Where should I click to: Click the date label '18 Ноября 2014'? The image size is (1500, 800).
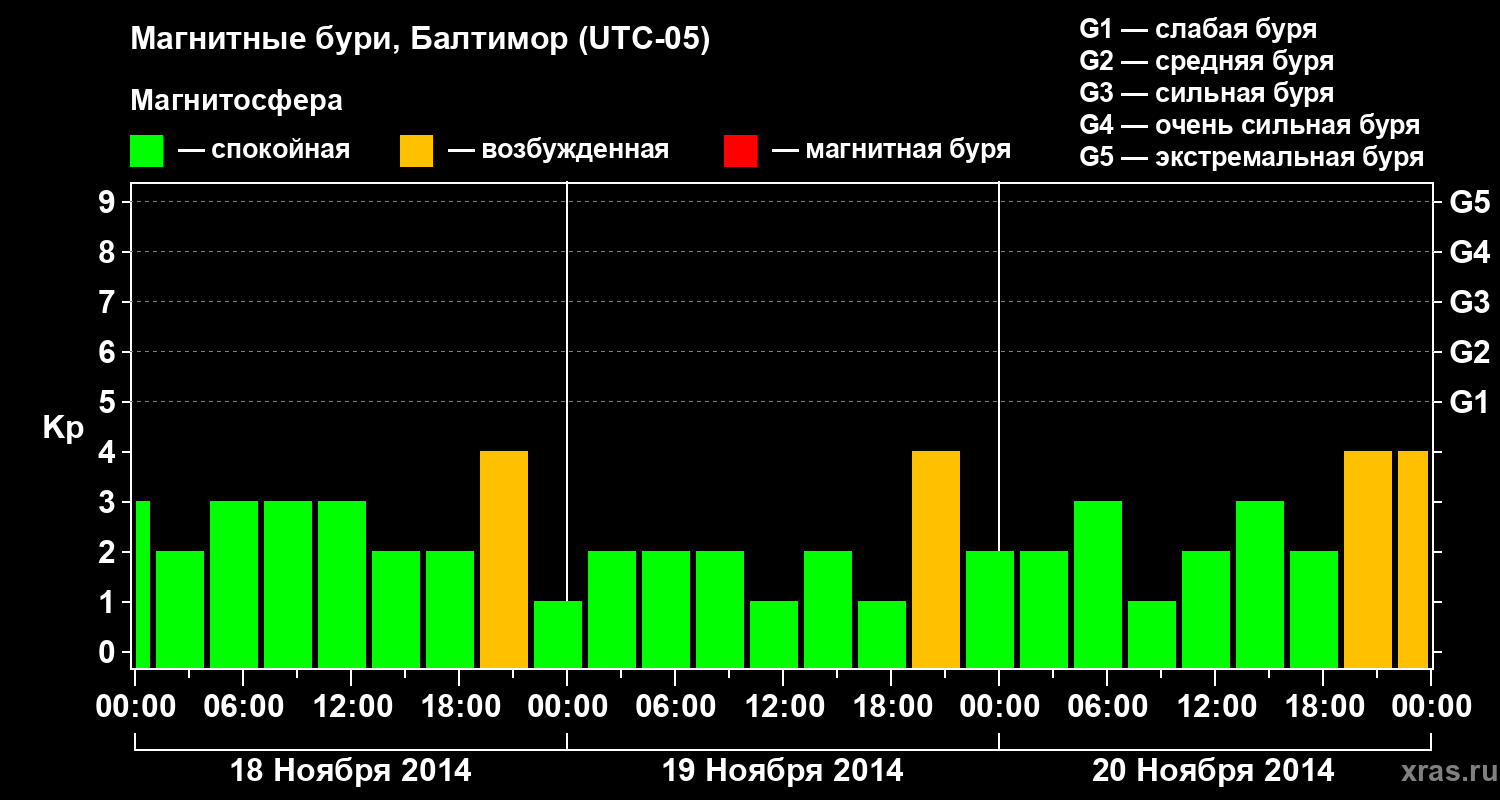click(351, 771)
